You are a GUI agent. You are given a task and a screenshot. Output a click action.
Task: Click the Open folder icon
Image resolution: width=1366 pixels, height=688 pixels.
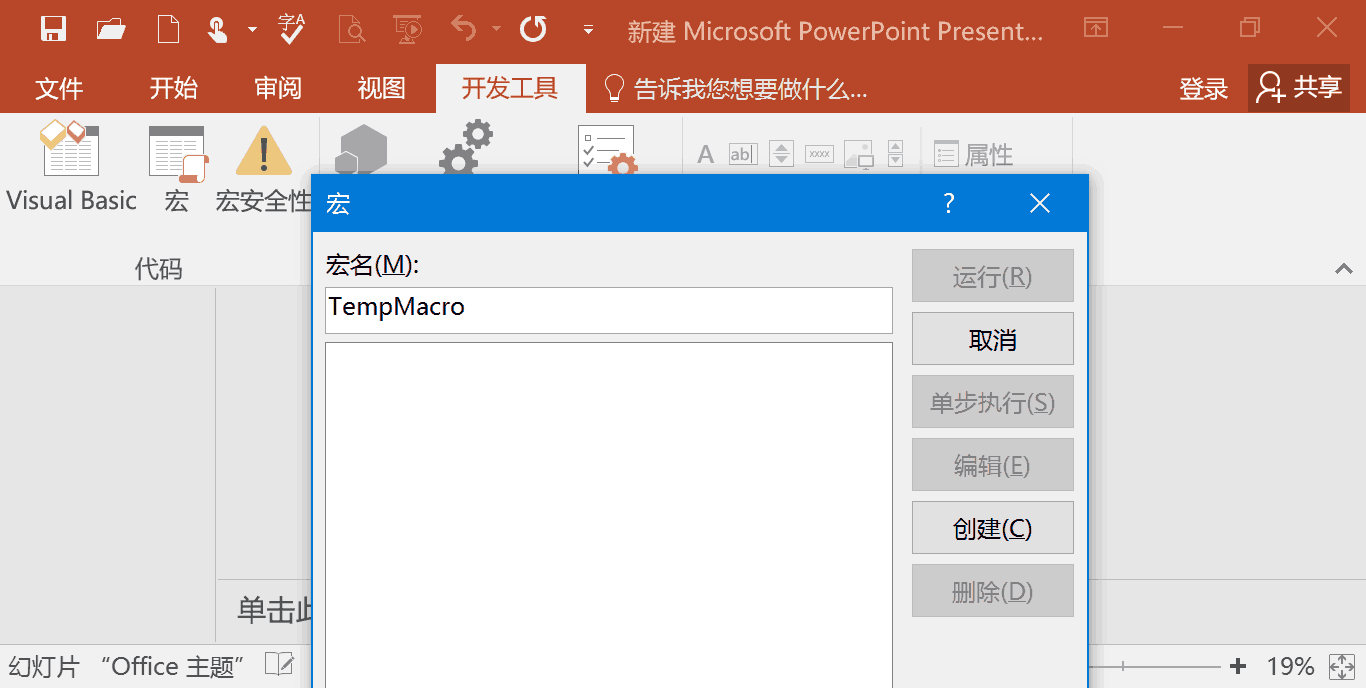pos(110,29)
